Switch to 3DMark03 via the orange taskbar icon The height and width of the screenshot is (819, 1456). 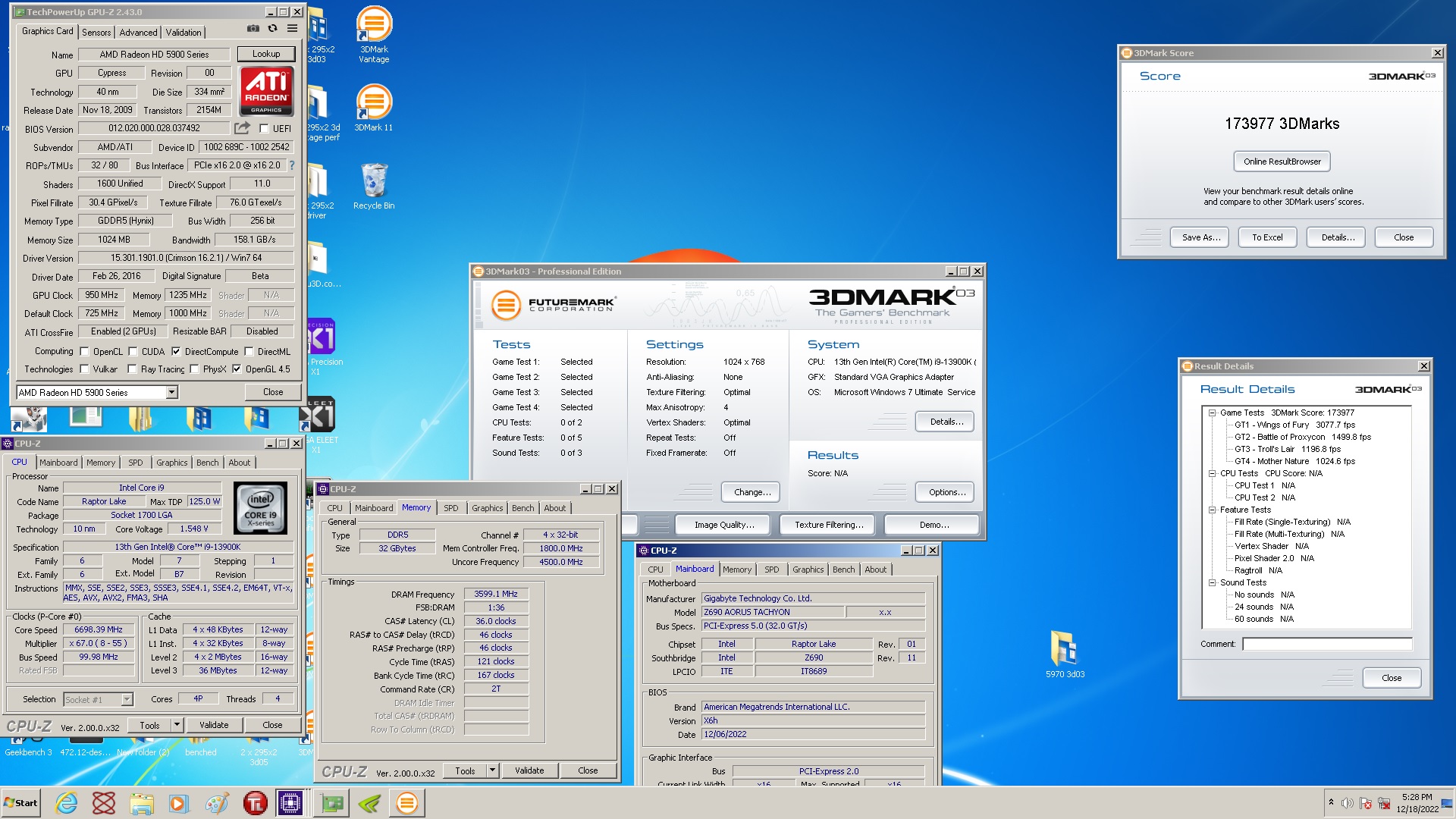point(407,803)
